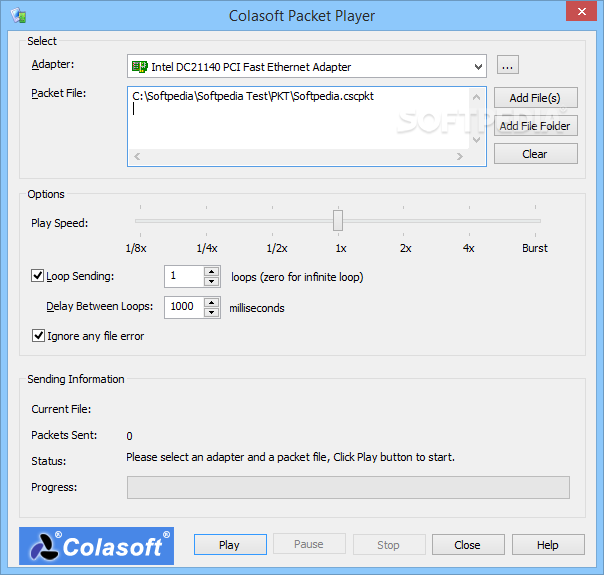Toggle the Loop Sending checkbox

37,276
